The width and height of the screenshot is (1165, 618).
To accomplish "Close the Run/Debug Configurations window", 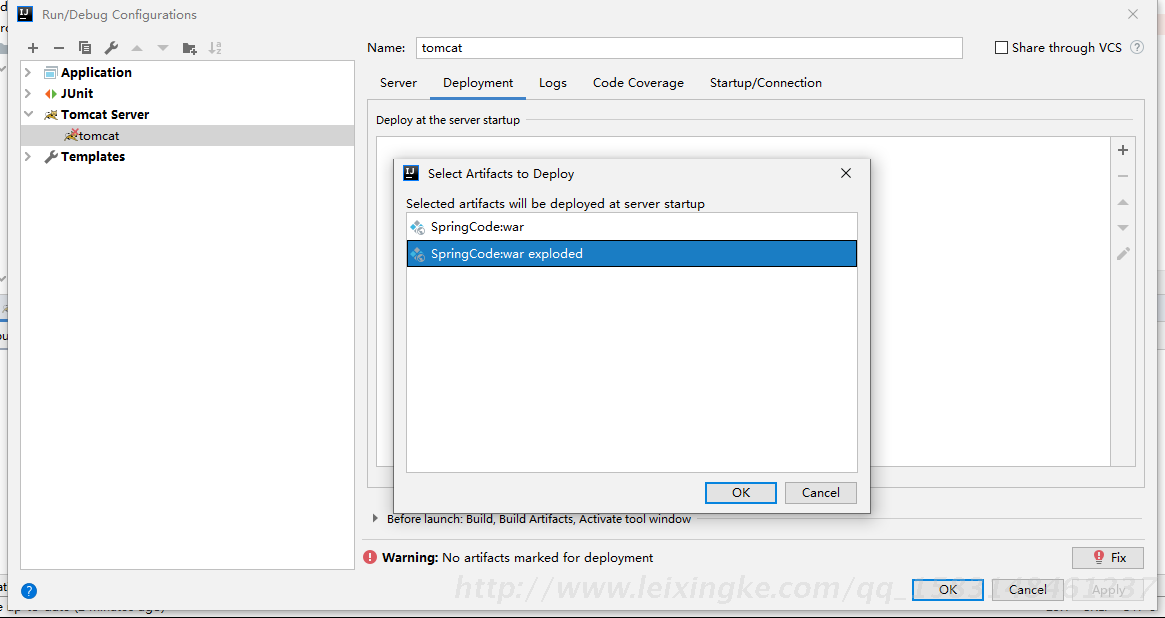I will pyautogui.click(x=1133, y=14).
